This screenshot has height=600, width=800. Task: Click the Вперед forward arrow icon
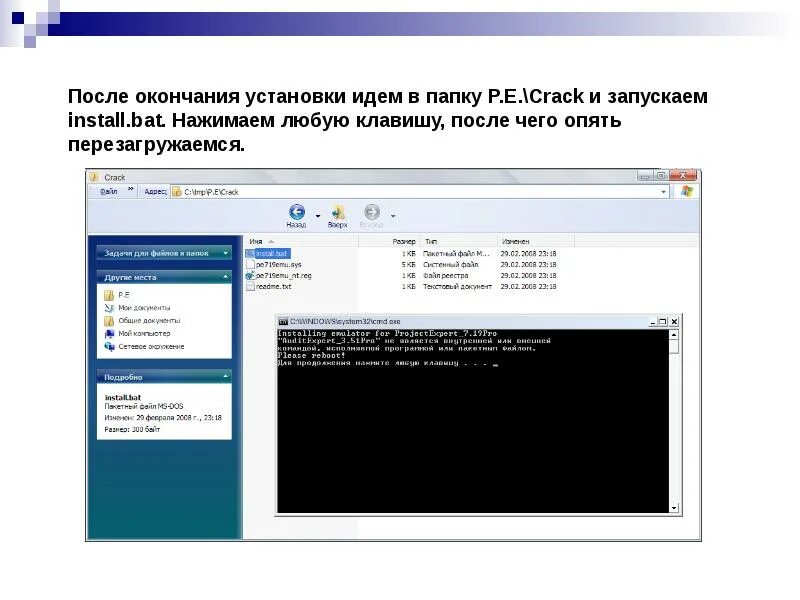coord(372,212)
